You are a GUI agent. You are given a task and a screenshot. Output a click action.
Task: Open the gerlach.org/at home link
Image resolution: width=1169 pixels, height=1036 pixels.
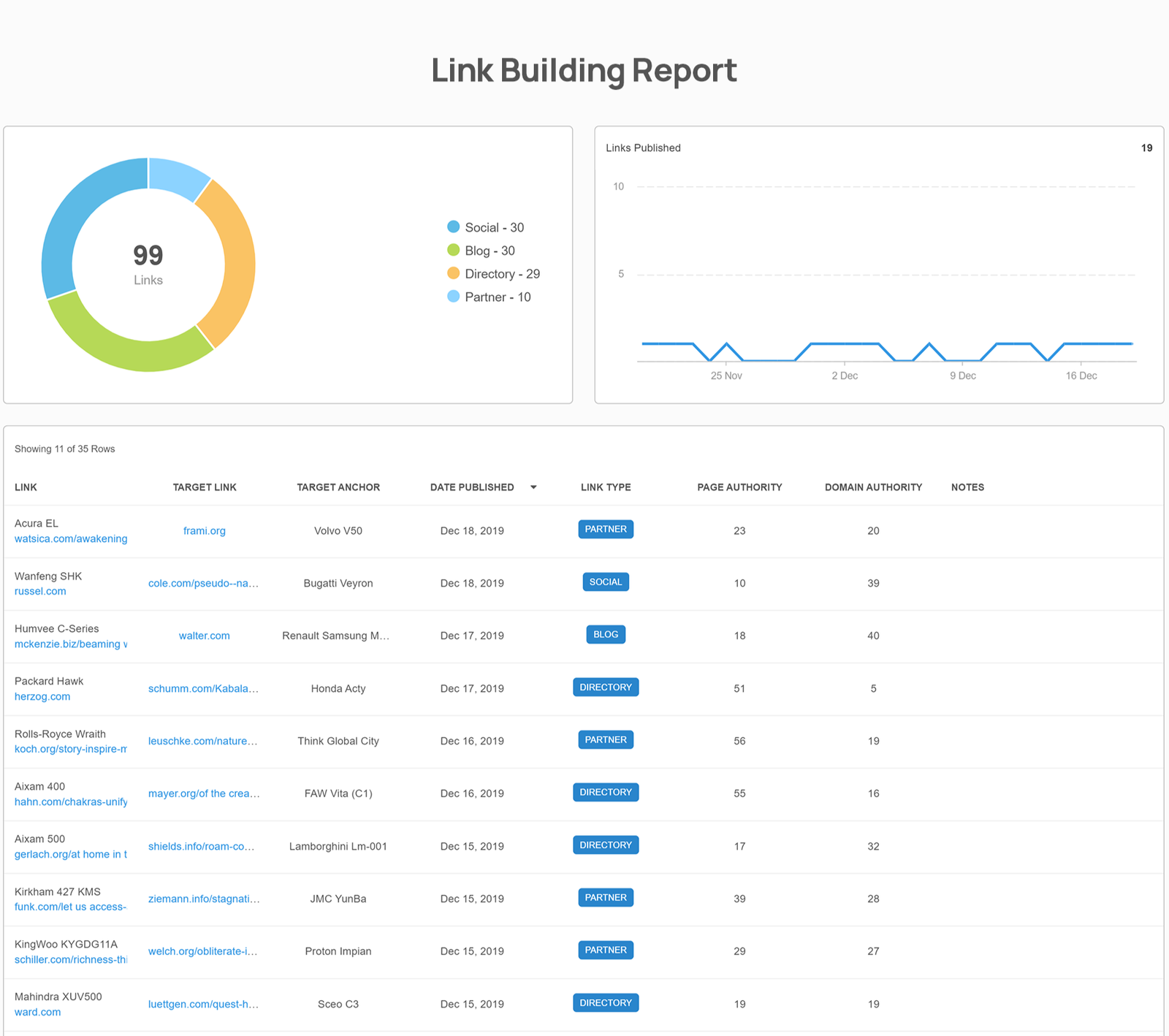[71, 854]
